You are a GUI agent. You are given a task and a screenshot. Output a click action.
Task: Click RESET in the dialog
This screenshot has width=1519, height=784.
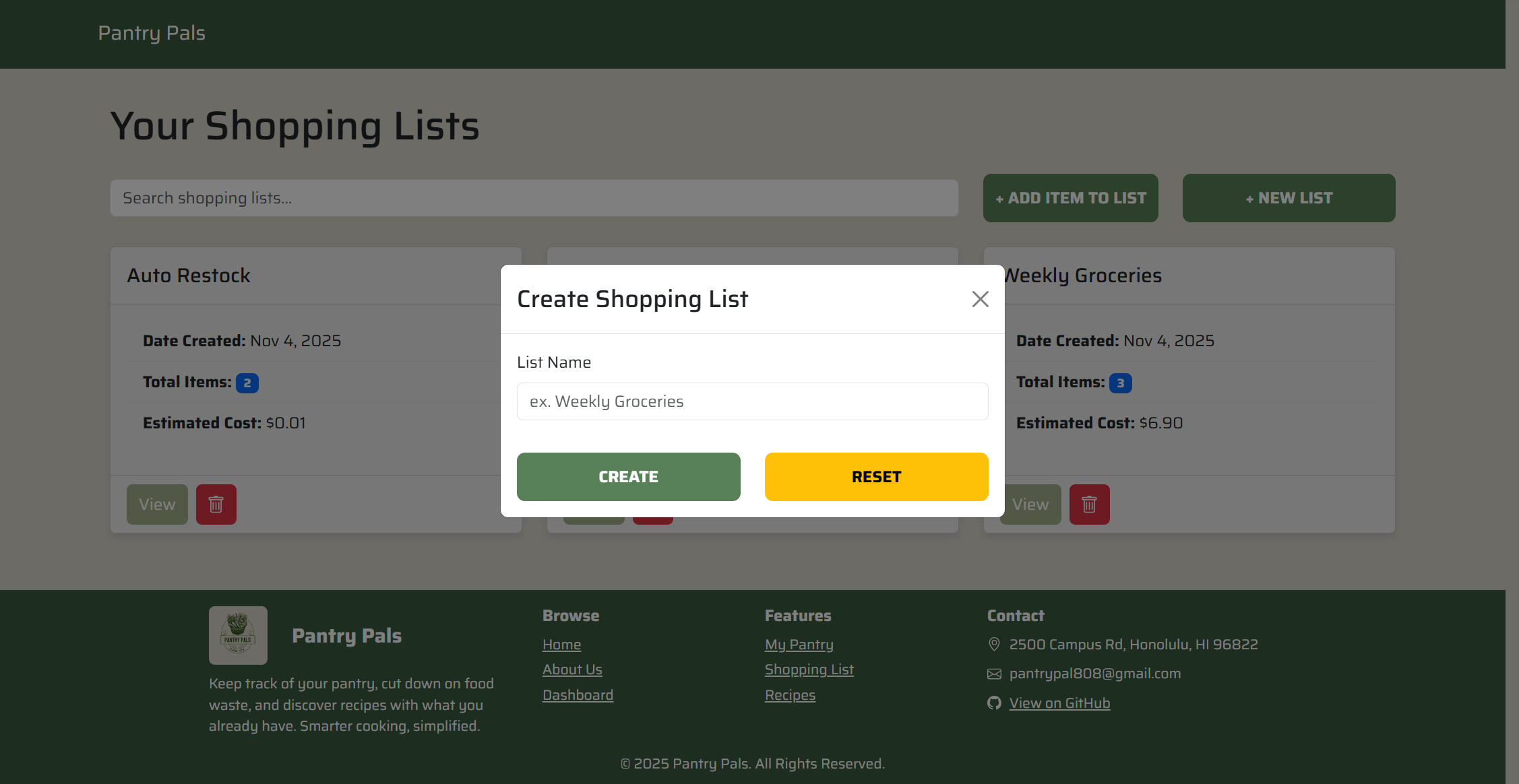pyautogui.click(x=875, y=476)
